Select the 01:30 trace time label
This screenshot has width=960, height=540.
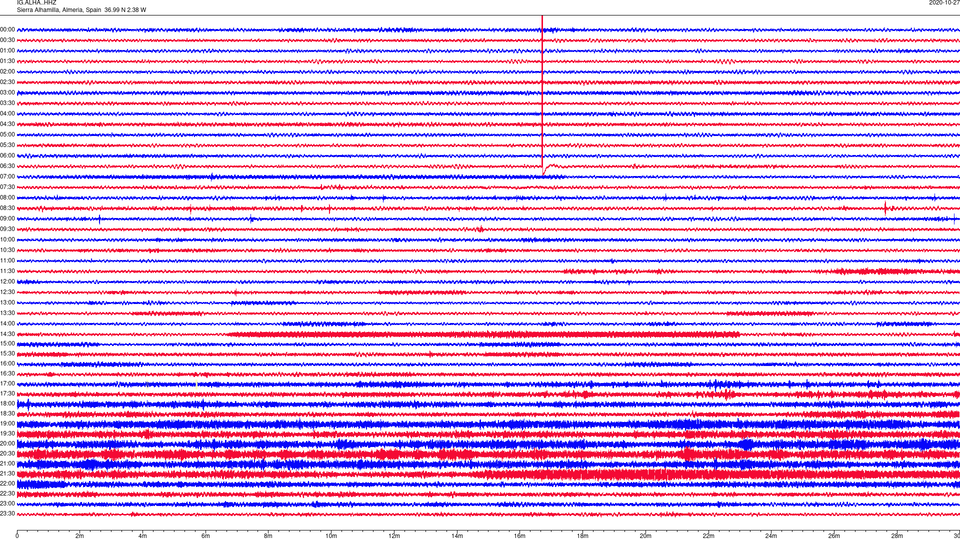[x=7, y=61]
